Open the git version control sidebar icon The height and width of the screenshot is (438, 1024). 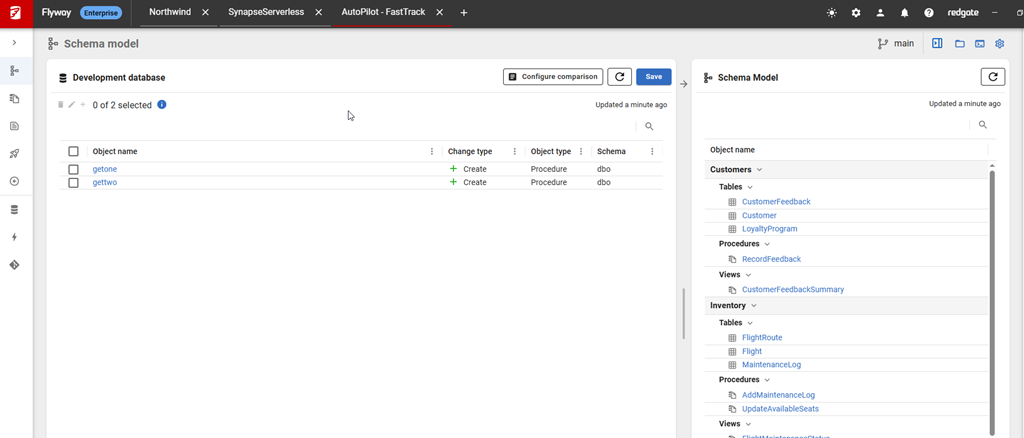pos(14,265)
